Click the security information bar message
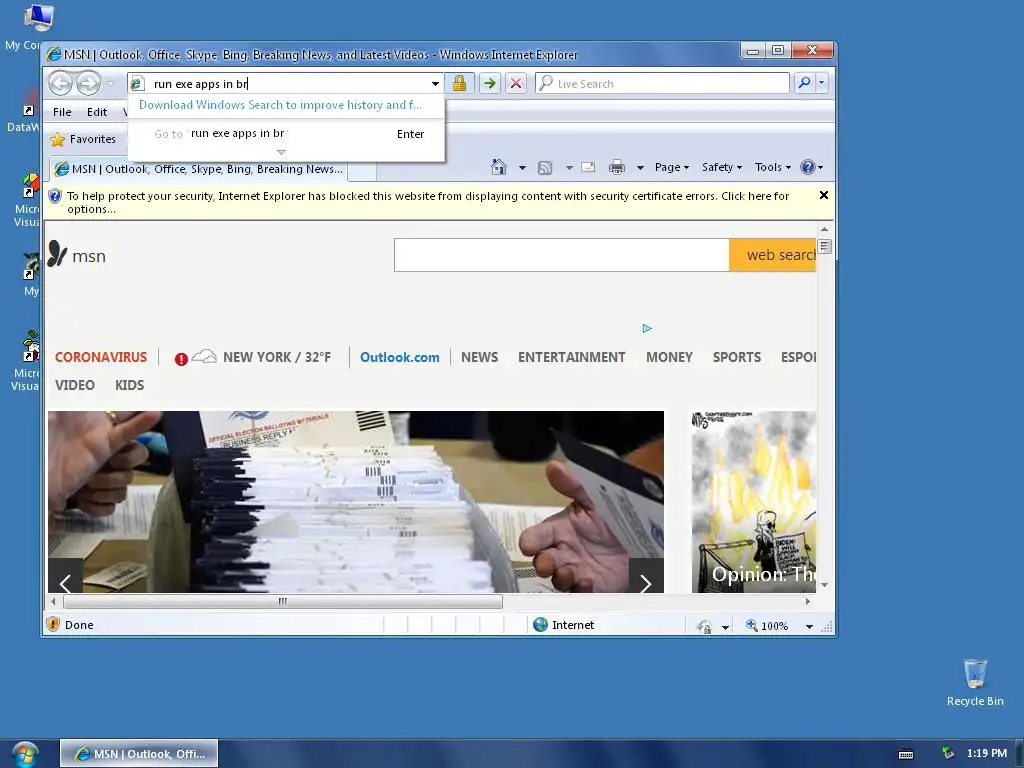Screen dimensions: 1024x768 click(x=428, y=202)
